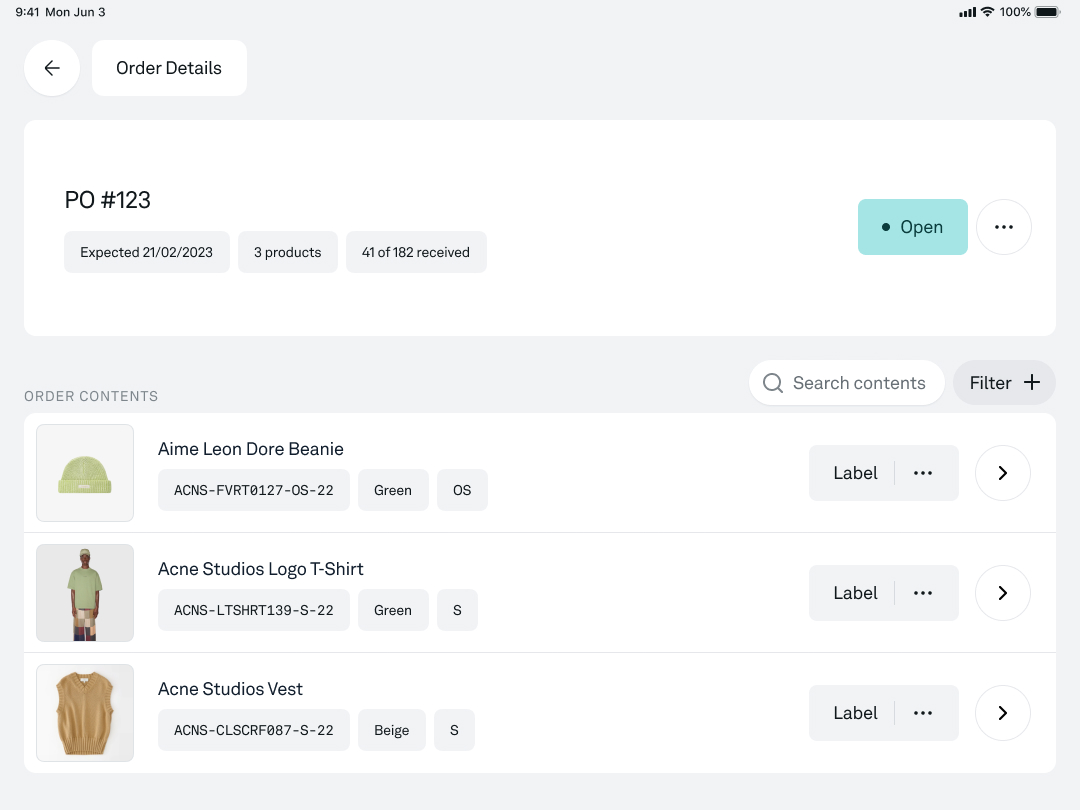
Task: Click Label for Aime Leon Dore Beanie
Action: (x=855, y=472)
